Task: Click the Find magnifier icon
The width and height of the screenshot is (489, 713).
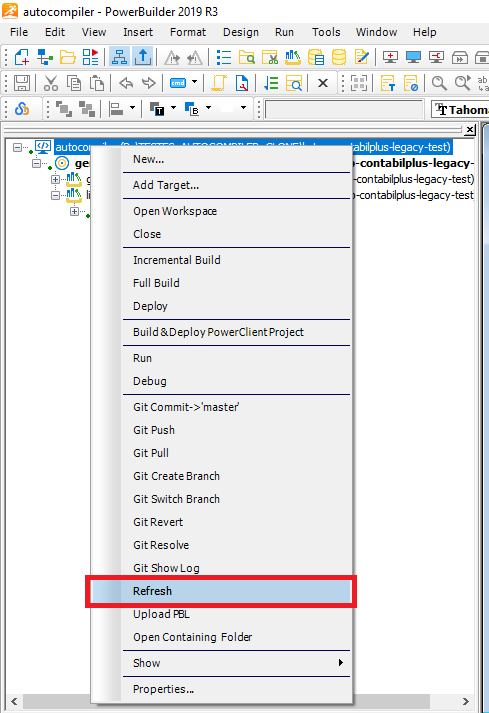Action: [439, 83]
